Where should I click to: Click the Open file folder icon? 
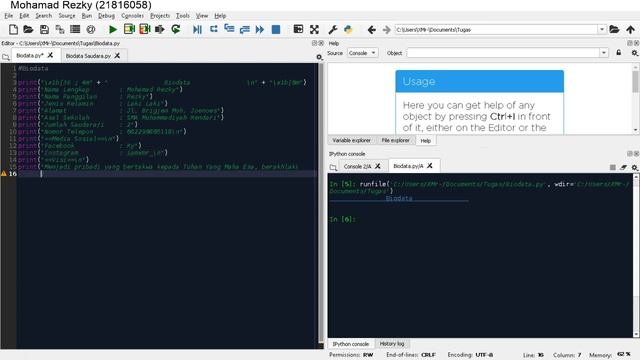[28, 29]
